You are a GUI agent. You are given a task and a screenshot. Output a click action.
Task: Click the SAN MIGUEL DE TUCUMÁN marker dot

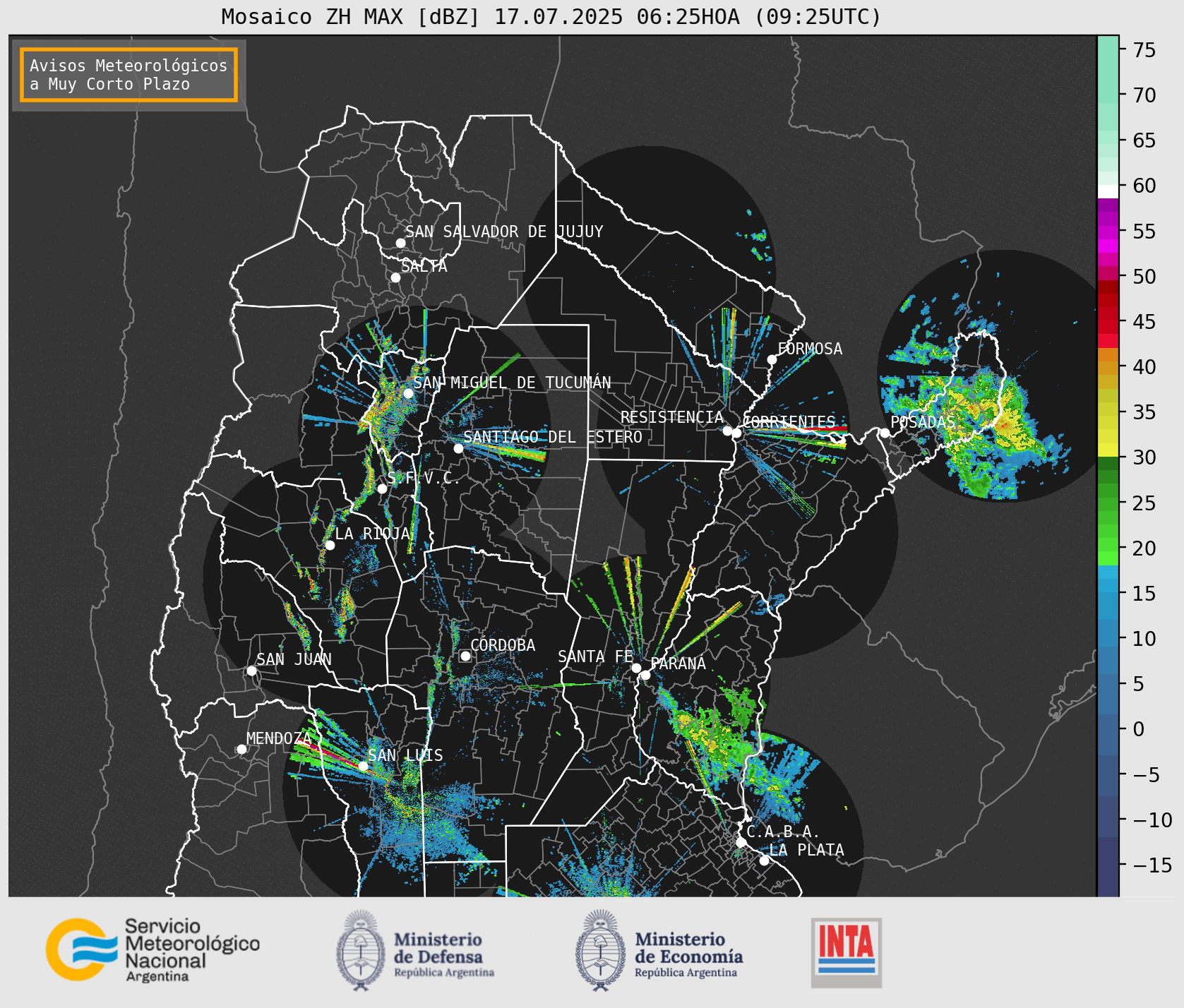pos(408,393)
